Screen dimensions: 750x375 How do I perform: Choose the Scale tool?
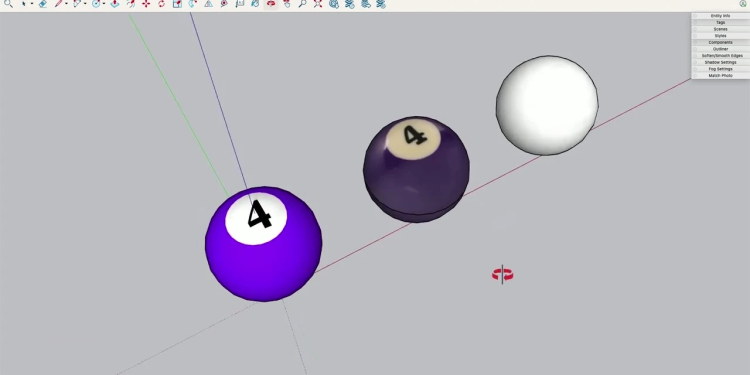point(177,4)
